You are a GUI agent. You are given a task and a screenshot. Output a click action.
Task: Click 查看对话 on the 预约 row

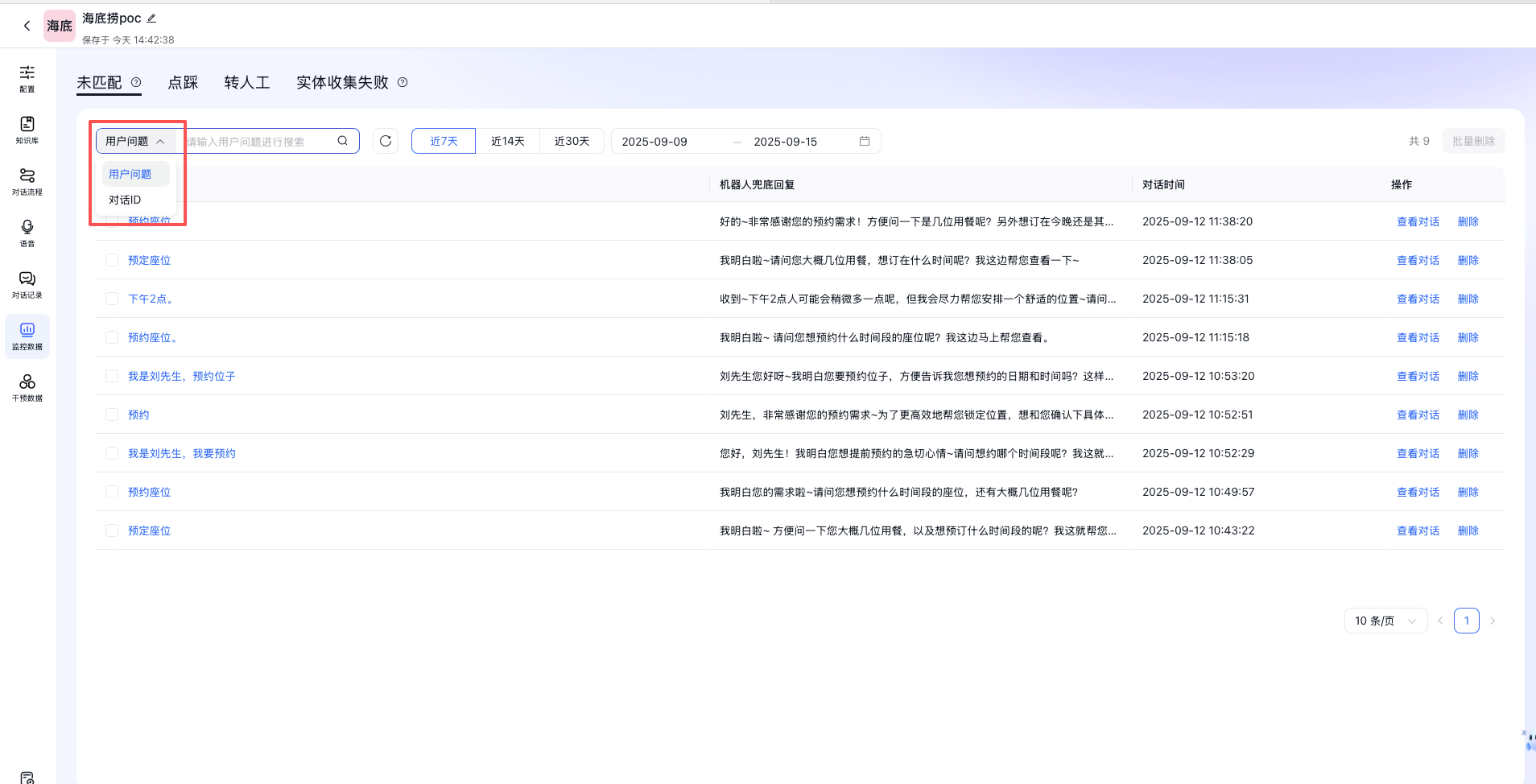point(1417,415)
